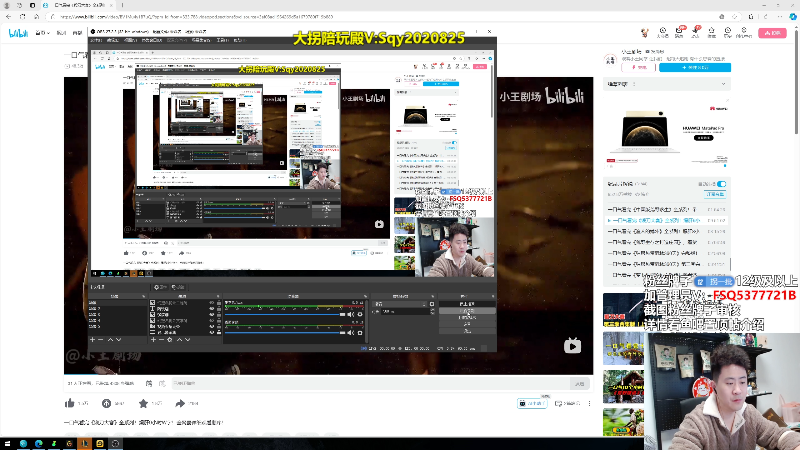Viewport: 800px width, 450px height.
Task: Toggle the danmaku display switch icon
Action: (x=148, y=383)
